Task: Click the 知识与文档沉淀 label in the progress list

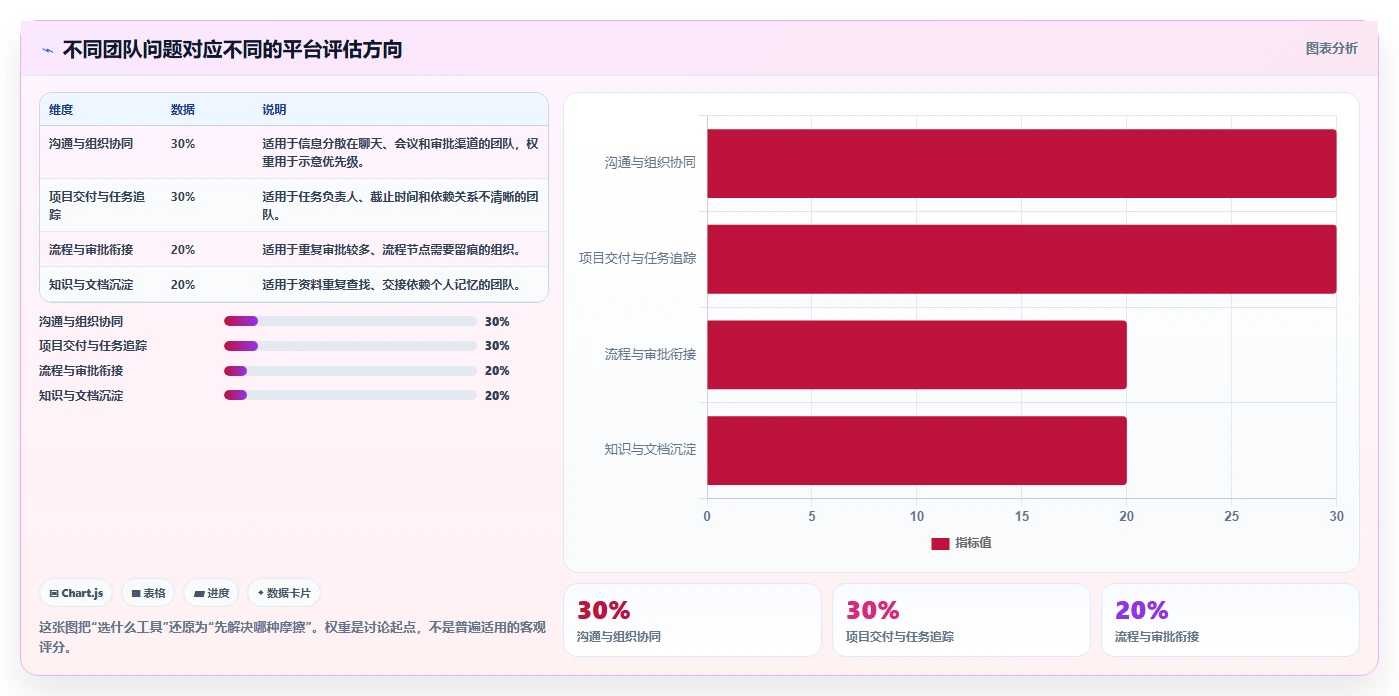Action: [81, 396]
